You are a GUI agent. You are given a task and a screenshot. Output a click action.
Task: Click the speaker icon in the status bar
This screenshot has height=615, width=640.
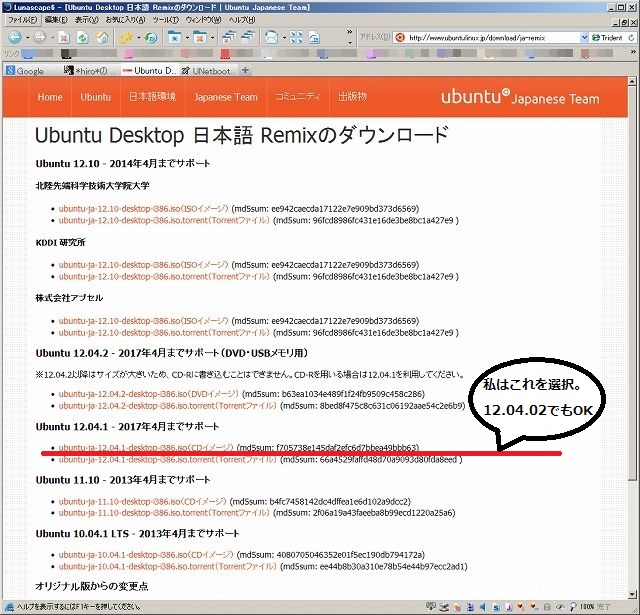tap(483, 607)
